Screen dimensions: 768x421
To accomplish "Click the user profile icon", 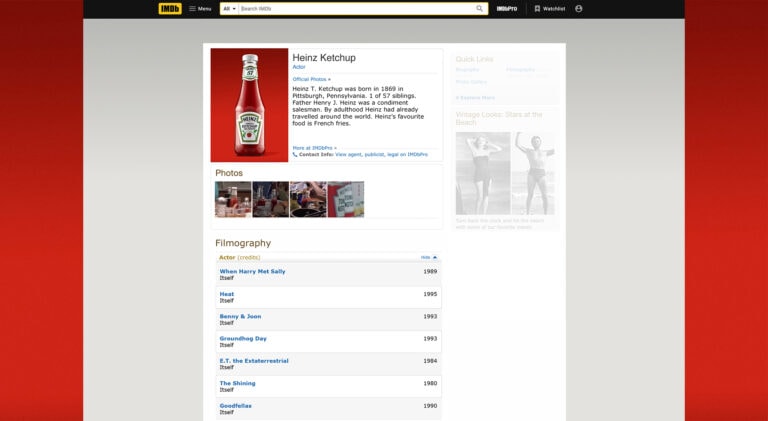I will [579, 8].
